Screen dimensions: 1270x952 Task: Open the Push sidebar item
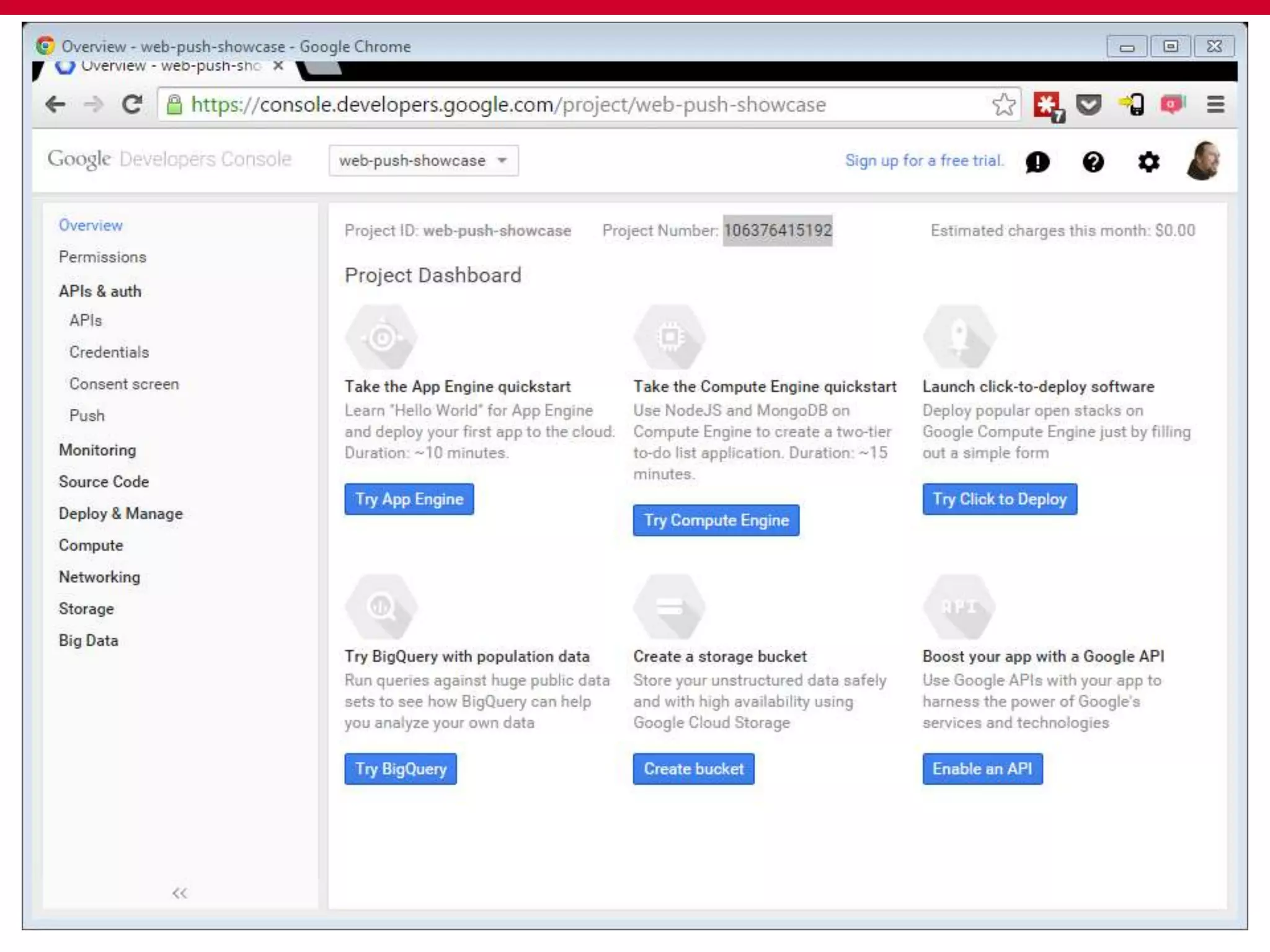[x=87, y=415]
